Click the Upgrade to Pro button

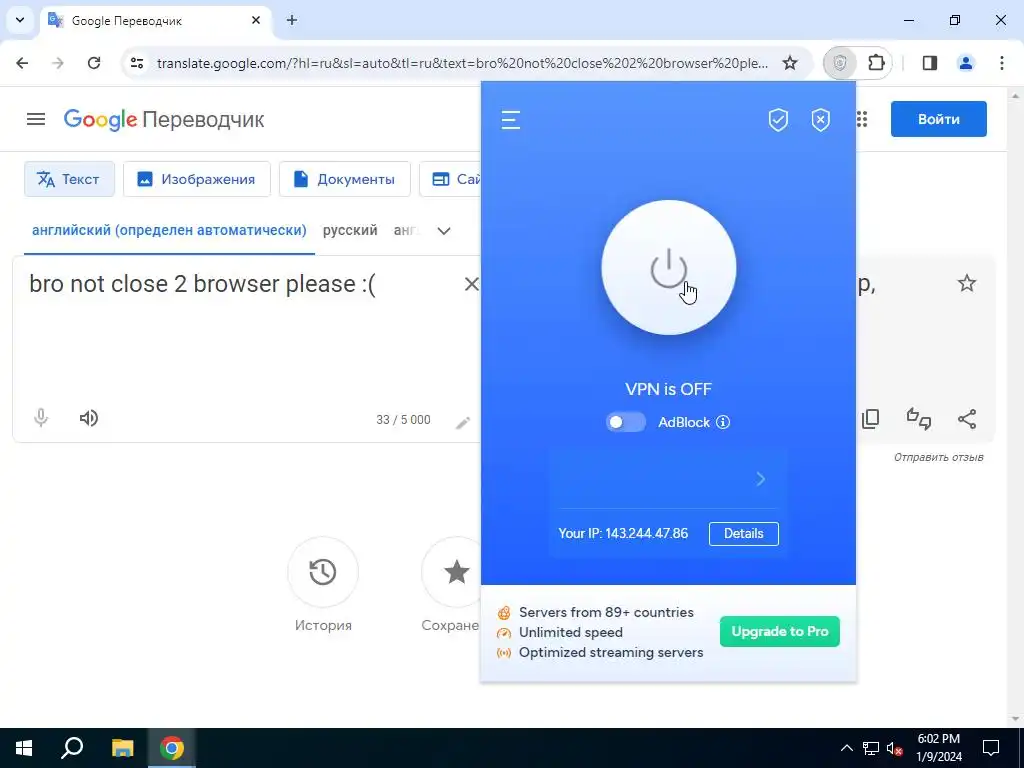780,632
